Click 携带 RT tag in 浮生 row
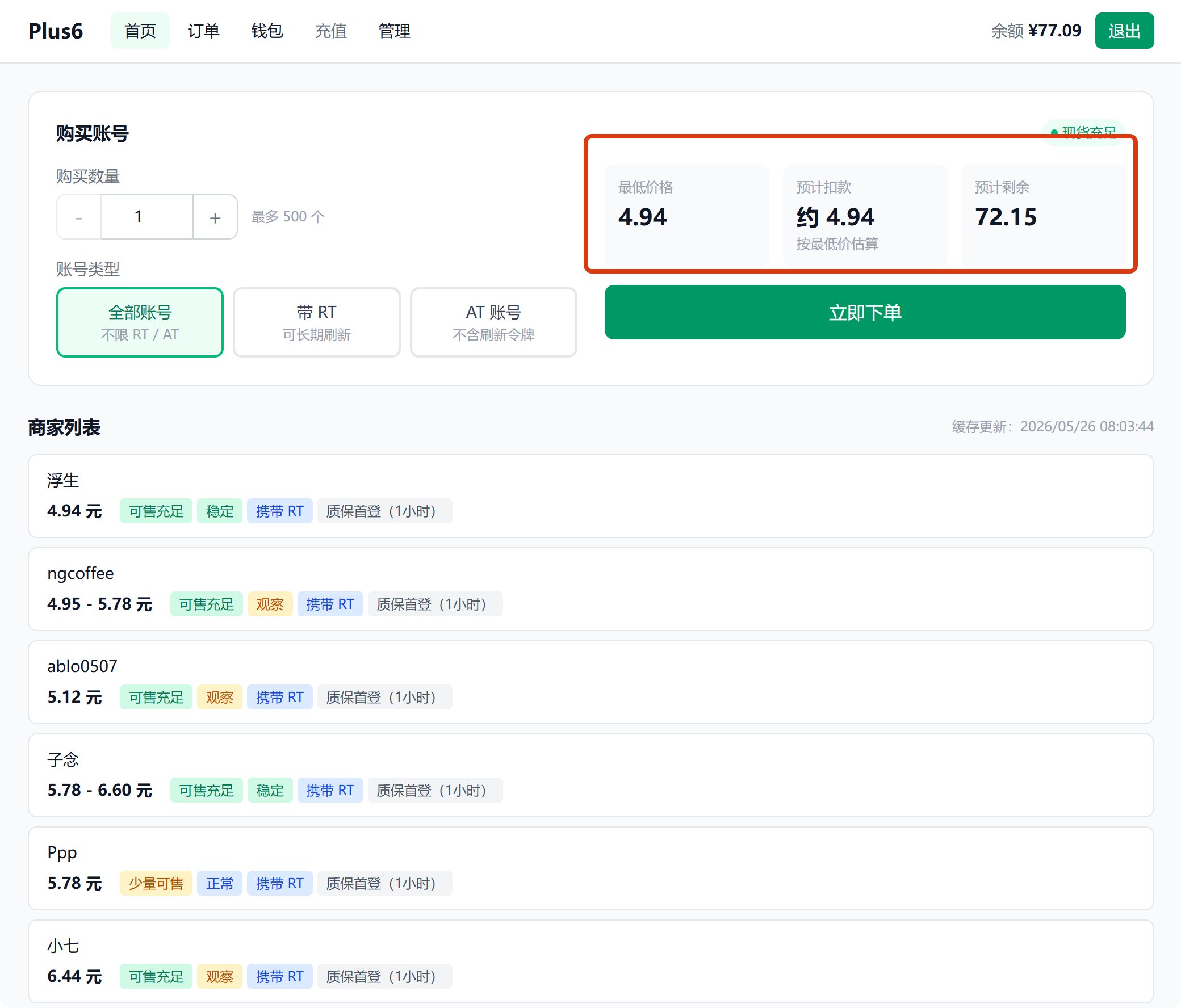 [x=279, y=511]
